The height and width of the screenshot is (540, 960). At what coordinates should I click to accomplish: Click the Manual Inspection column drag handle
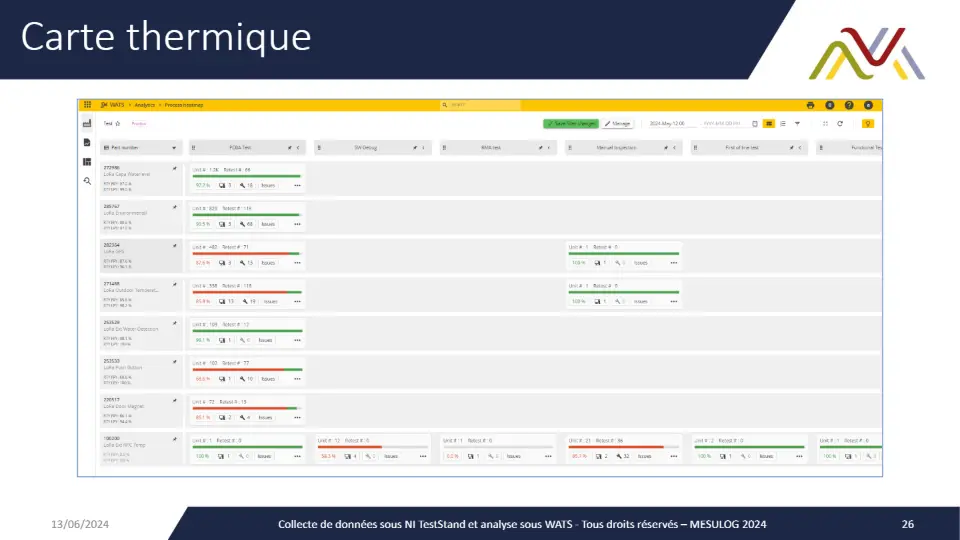[x=570, y=148]
